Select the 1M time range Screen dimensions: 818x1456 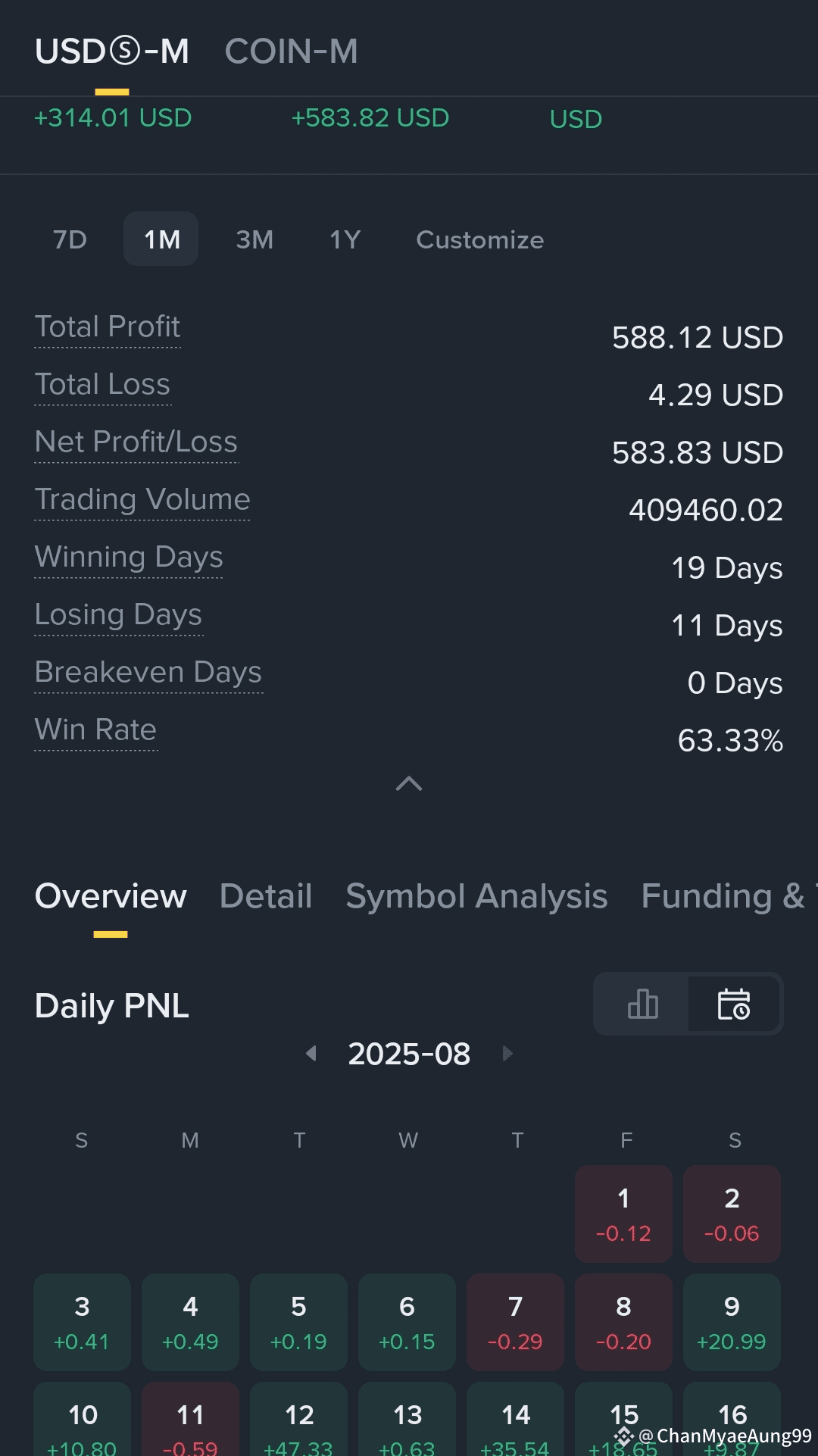point(161,239)
